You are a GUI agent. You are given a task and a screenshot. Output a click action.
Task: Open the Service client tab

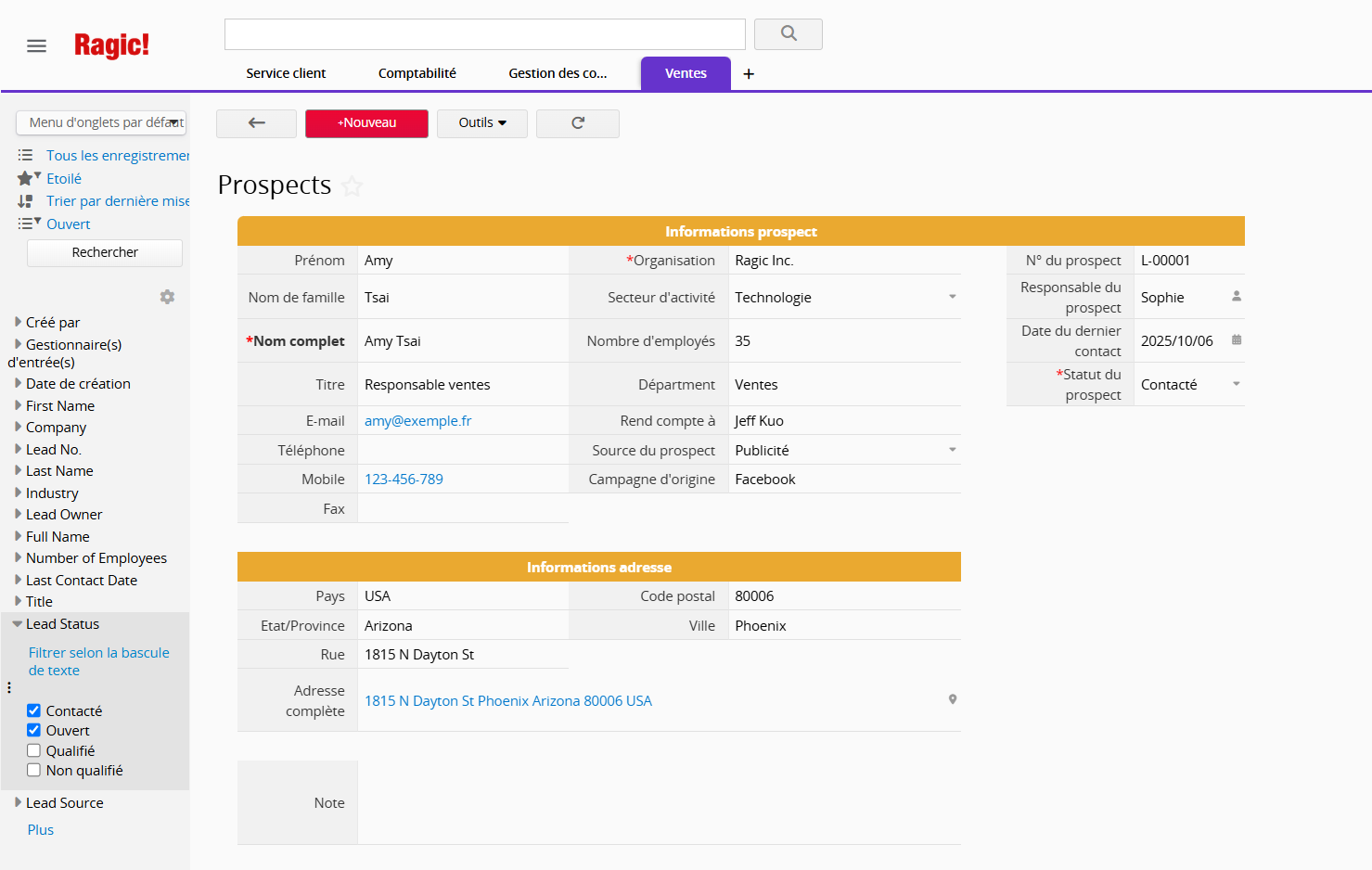click(286, 73)
